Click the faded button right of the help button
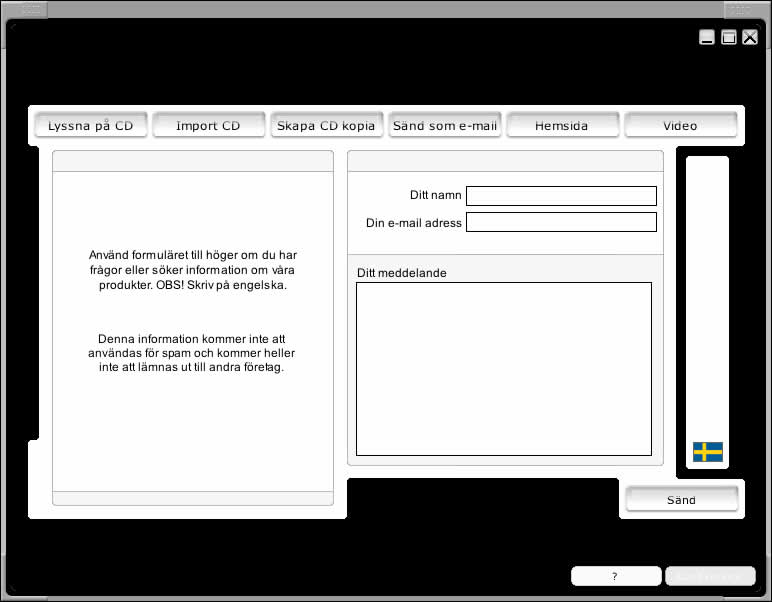Image resolution: width=772 pixels, height=602 pixels. (710, 576)
